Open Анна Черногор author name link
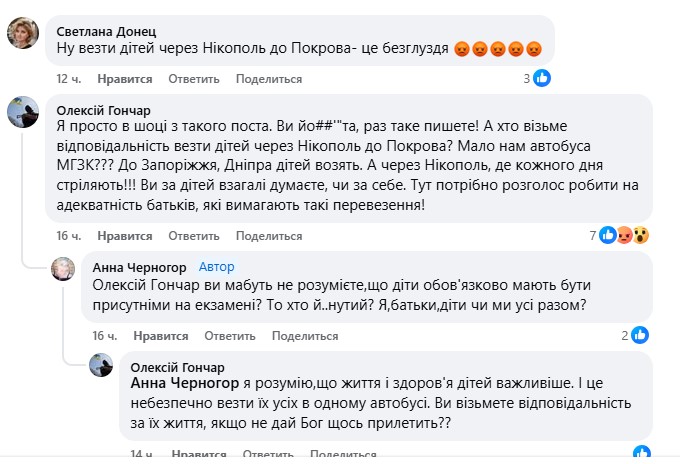This screenshot has height=464, width=680. click(x=138, y=267)
